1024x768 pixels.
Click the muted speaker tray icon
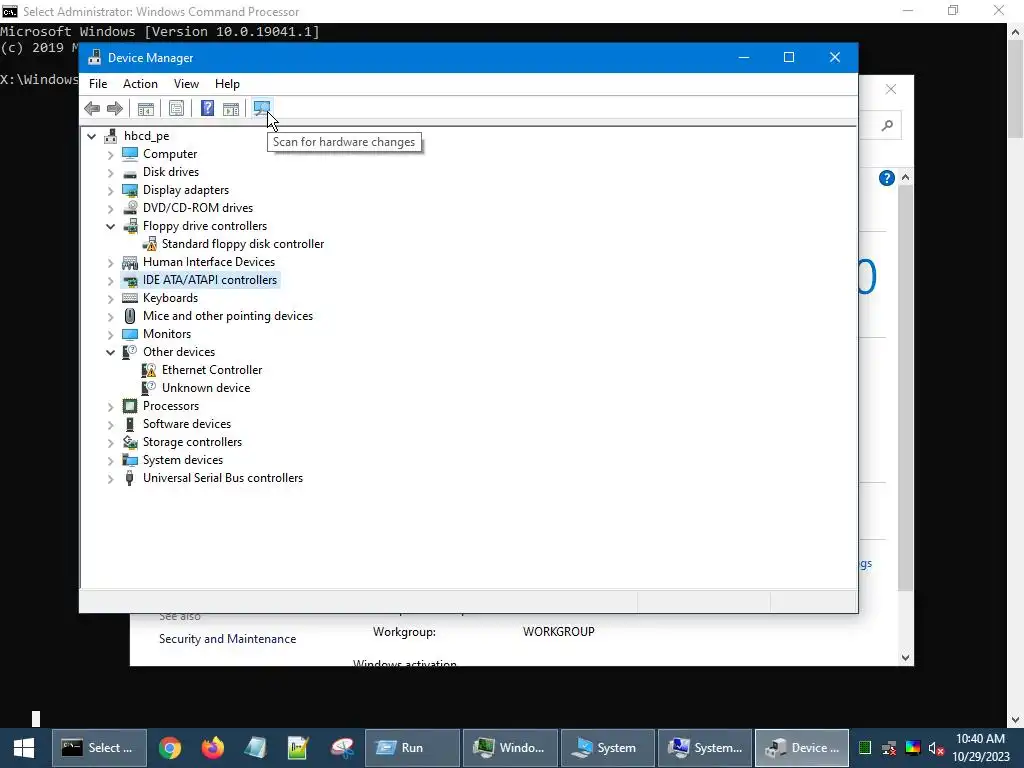click(935, 748)
